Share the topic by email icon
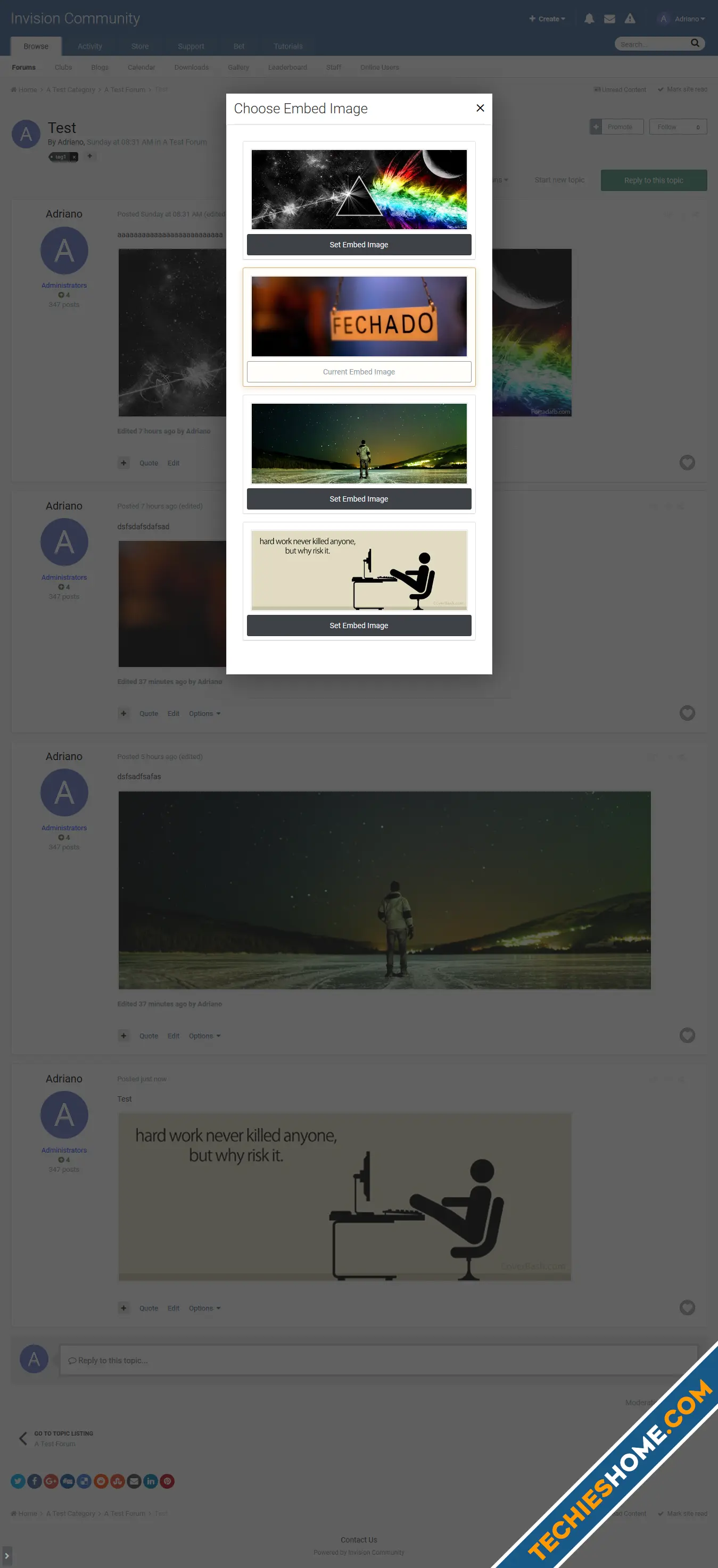This screenshot has height=1568, width=718. (134, 1481)
